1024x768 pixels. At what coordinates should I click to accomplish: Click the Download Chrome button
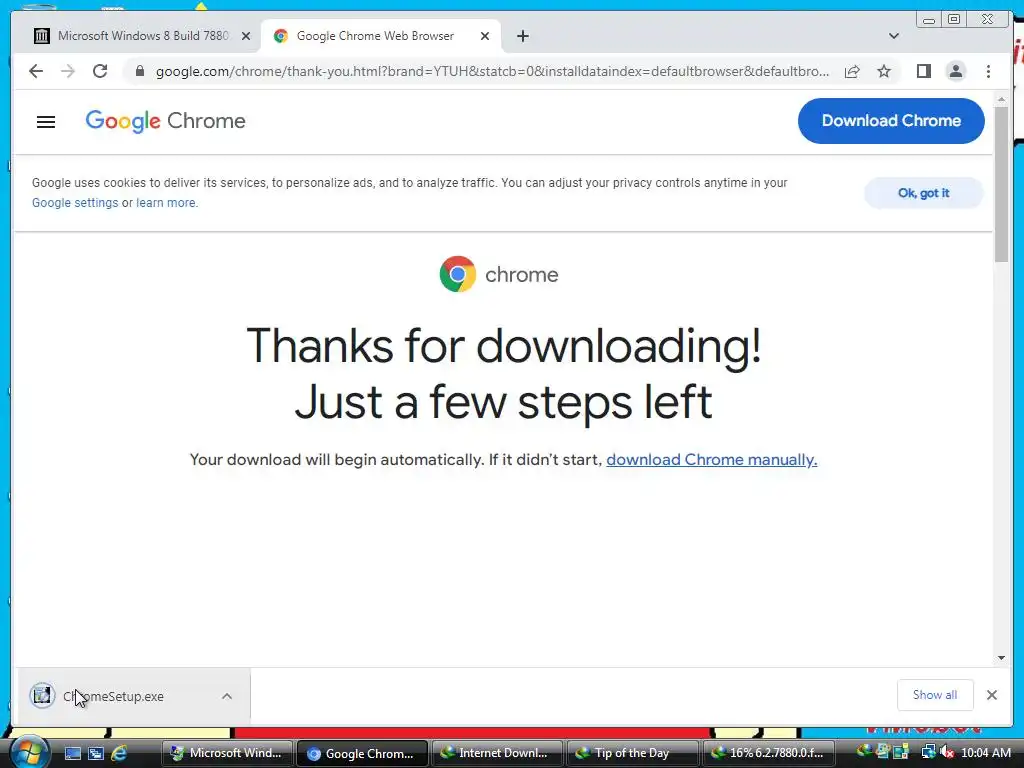tap(891, 121)
